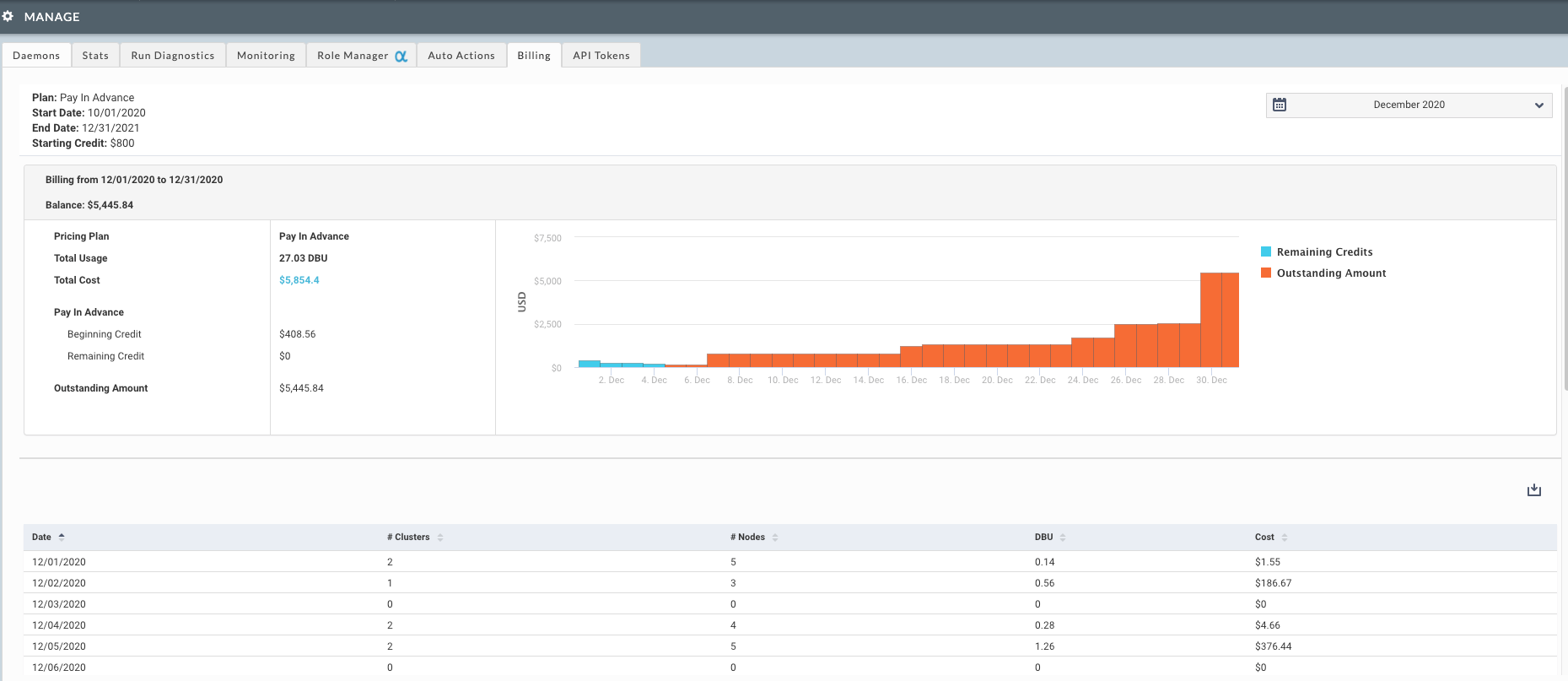The height and width of the screenshot is (681, 1568).
Task: Click the 27.03 DBU total usage value
Action: (304, 258)
